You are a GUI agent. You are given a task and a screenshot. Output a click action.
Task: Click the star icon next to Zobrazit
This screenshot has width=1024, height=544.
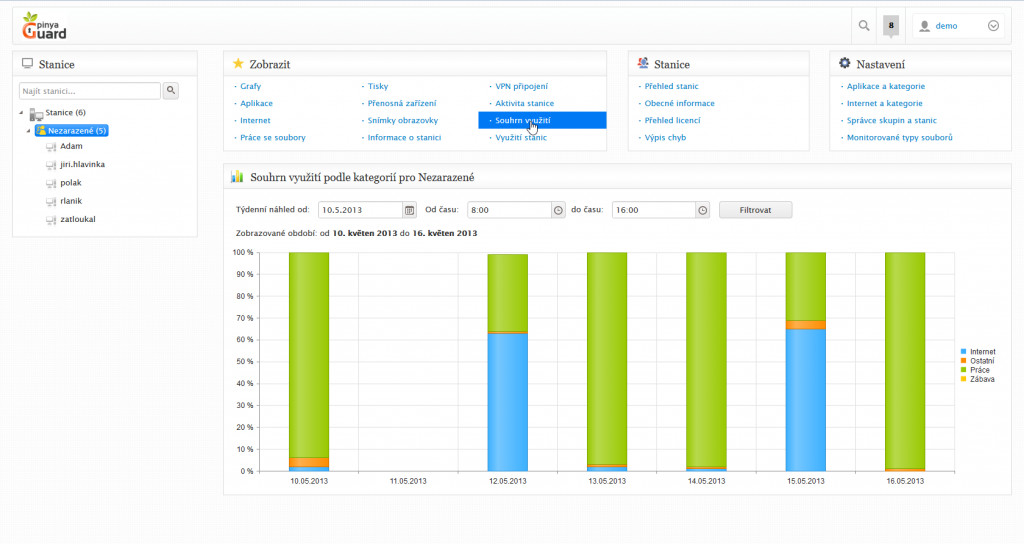pos(238,63)
